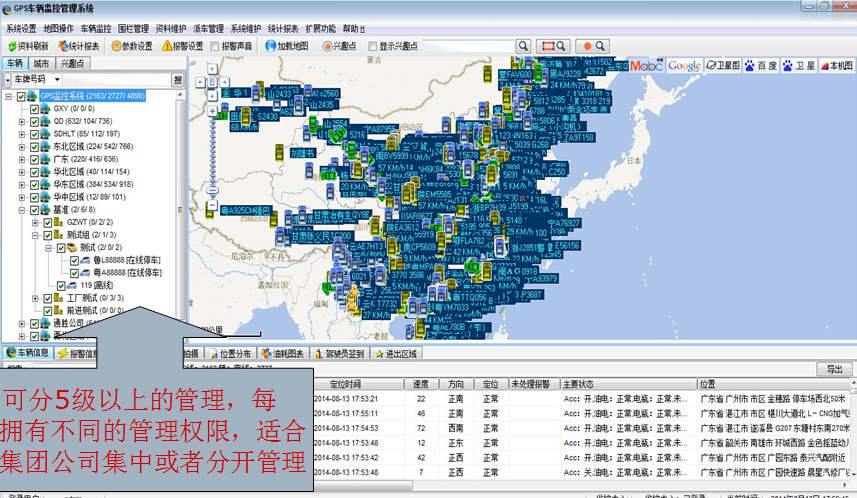This screenshot has height=498, width=857.
Task: Collapse the 测试组 tree node
Action: (x=35, y=235)
